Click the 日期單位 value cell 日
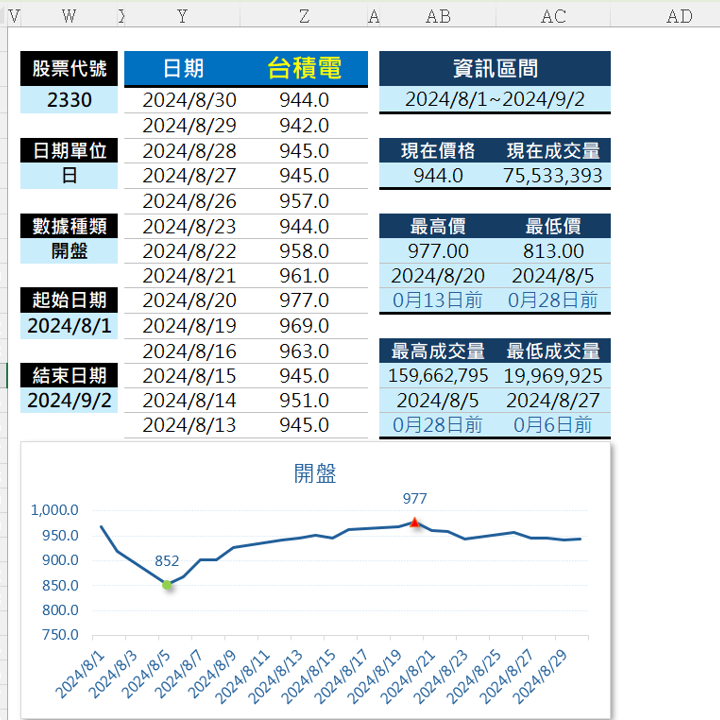The height and width of the screenshot is (720, 720). pyautogui.click(x=69, y=176)
